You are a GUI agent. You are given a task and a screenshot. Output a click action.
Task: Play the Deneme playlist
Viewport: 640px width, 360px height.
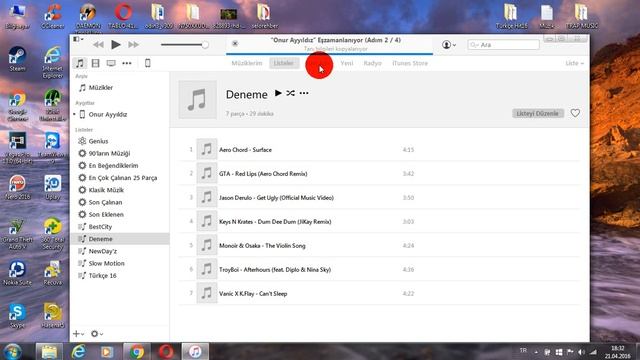point(278,93)
